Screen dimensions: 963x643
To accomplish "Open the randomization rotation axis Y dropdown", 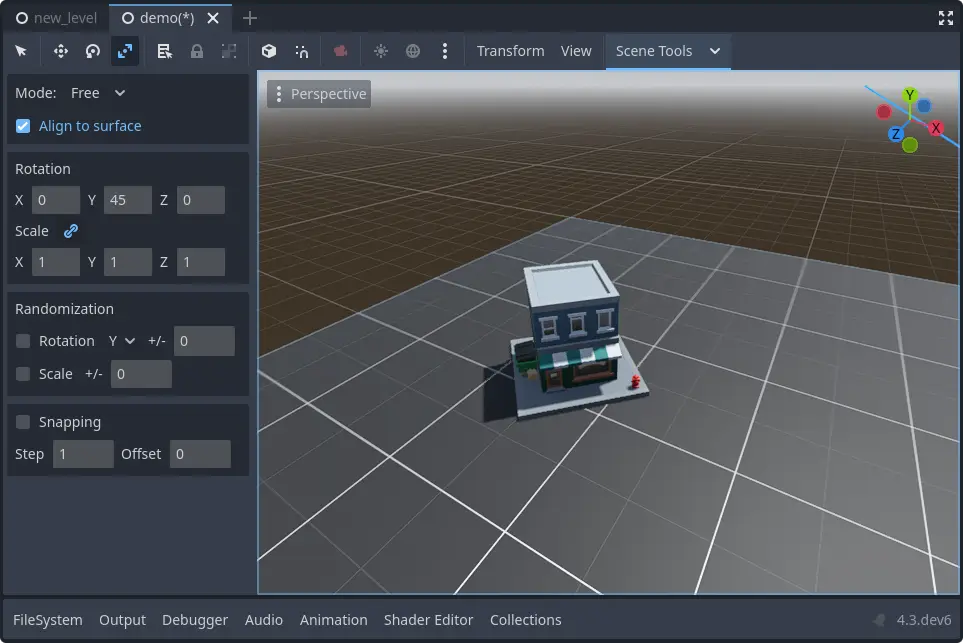I will [x=121, y=341].
